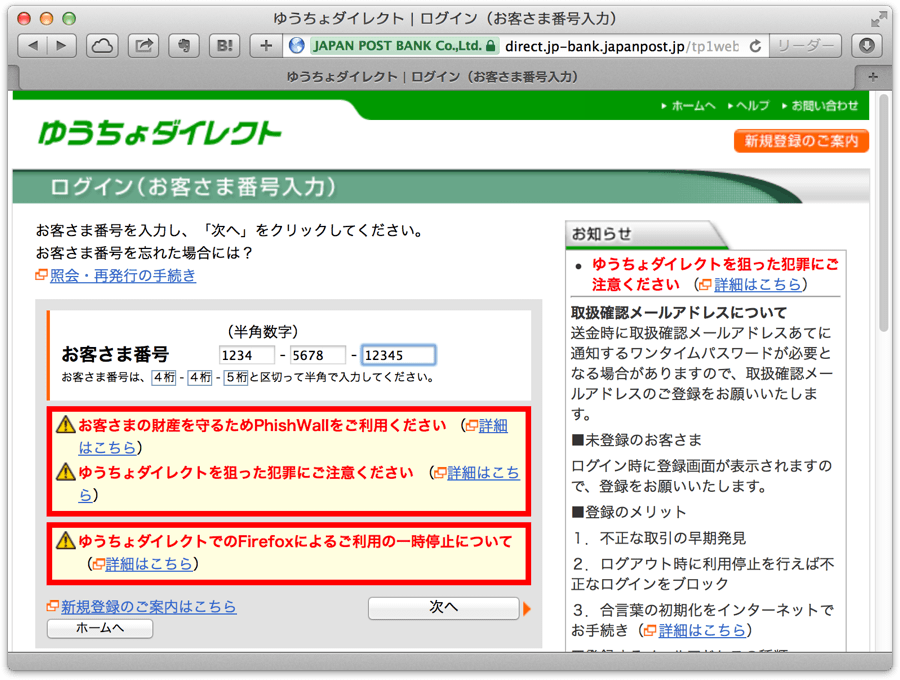Click the globe site icon in address bar
The width and height of the screenshot is (900, 680).
[x=296, y=45]
